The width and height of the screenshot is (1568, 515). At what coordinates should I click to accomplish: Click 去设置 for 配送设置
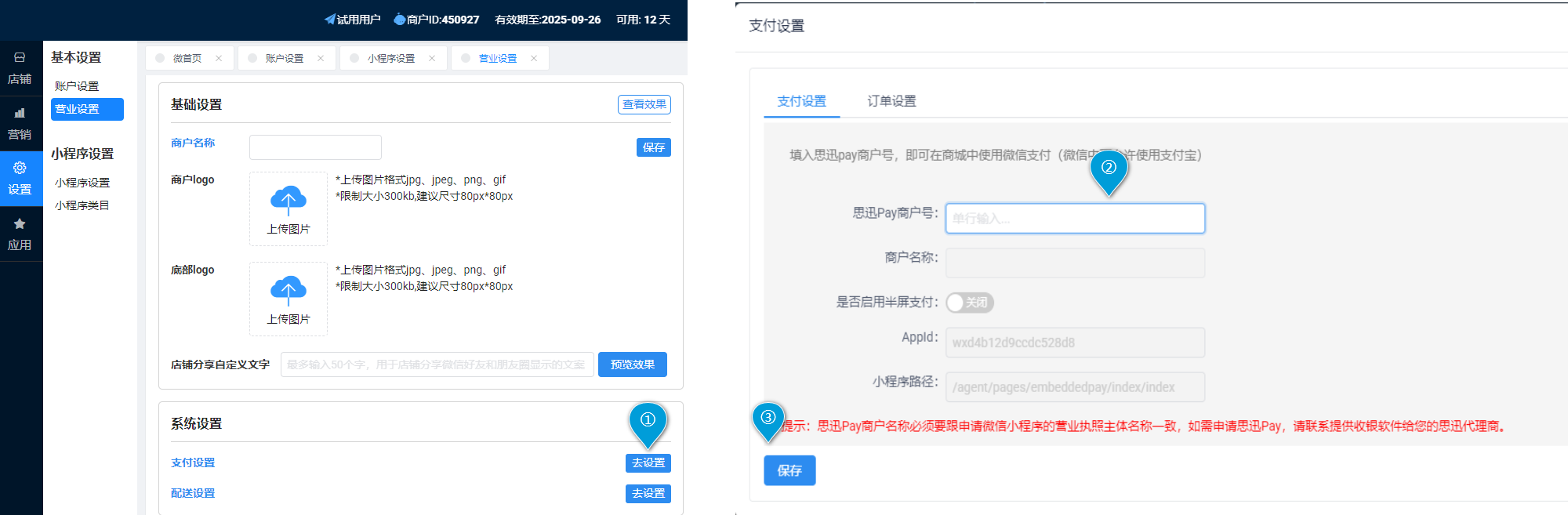(648, 494)
